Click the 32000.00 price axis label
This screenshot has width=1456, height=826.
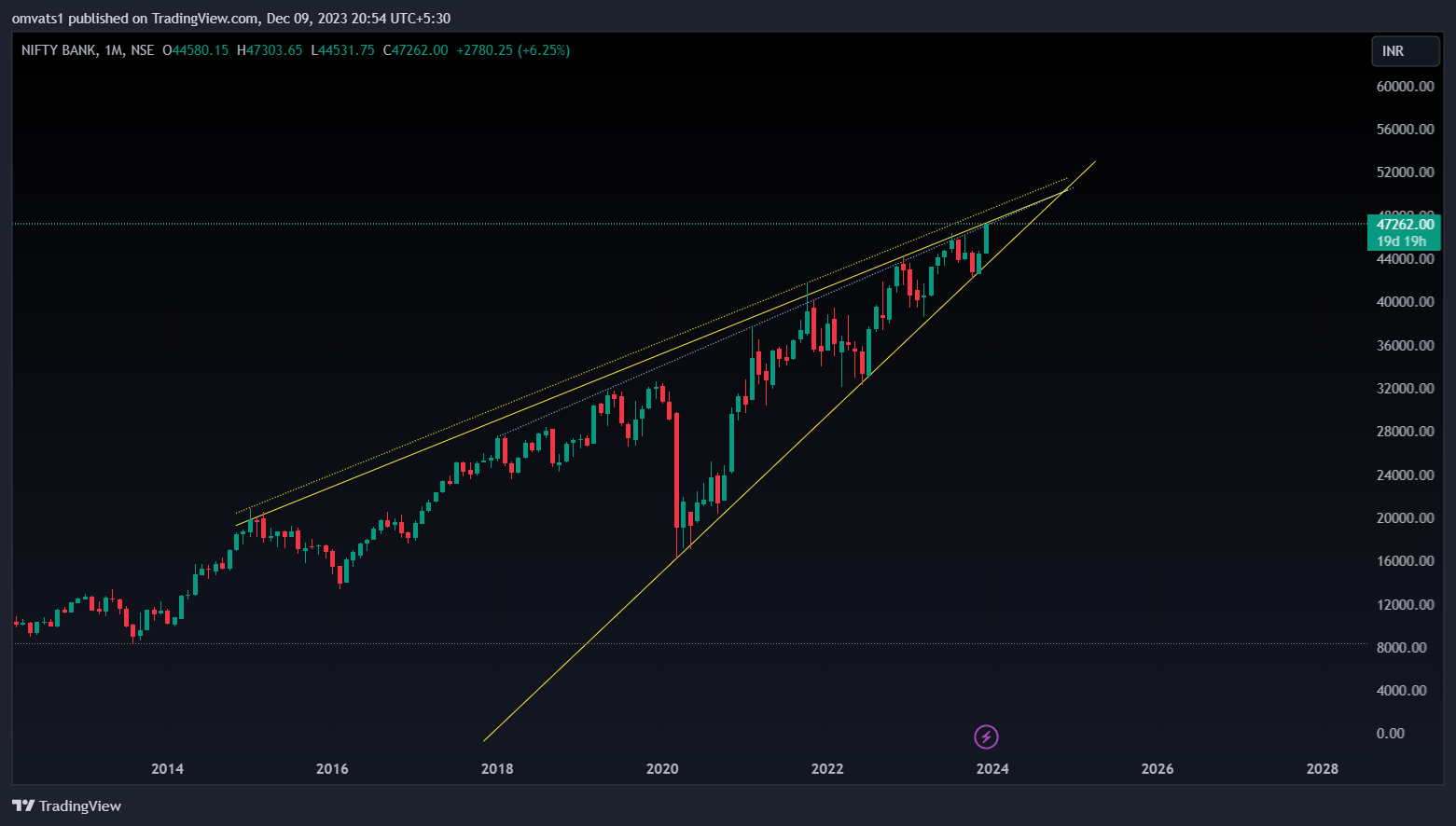(1405, 388)
